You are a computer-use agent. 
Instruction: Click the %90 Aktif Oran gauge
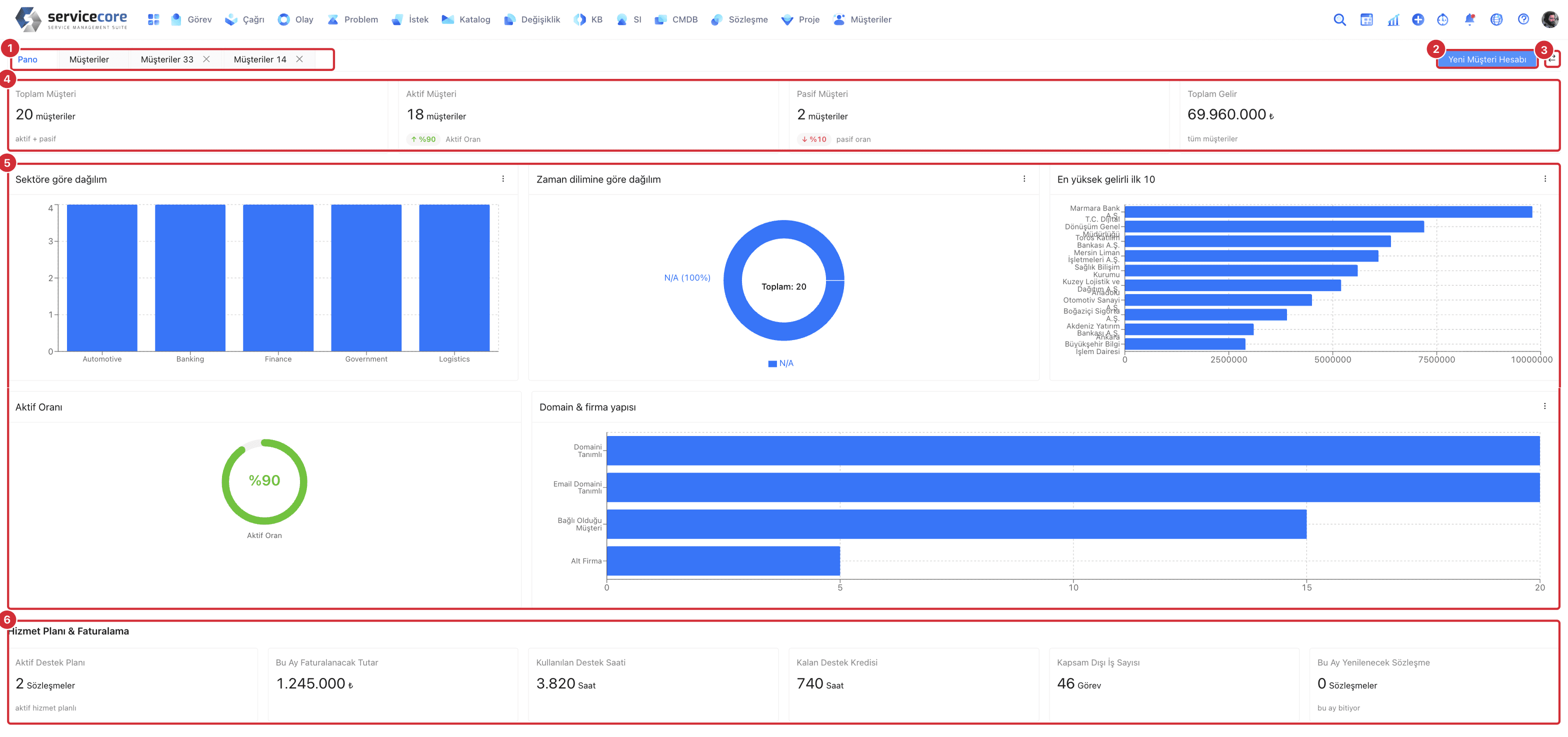click(x=264, y=481)
